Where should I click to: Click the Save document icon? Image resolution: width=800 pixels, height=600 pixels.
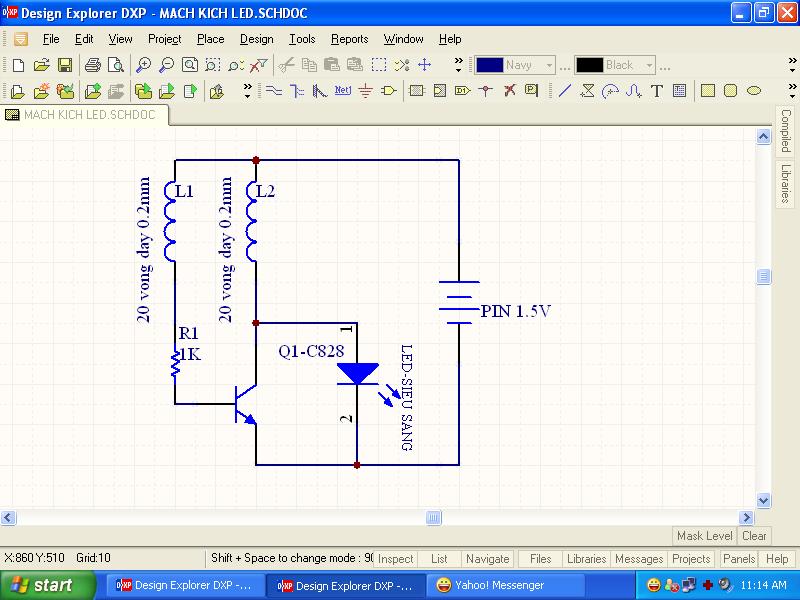pos(64,65)
